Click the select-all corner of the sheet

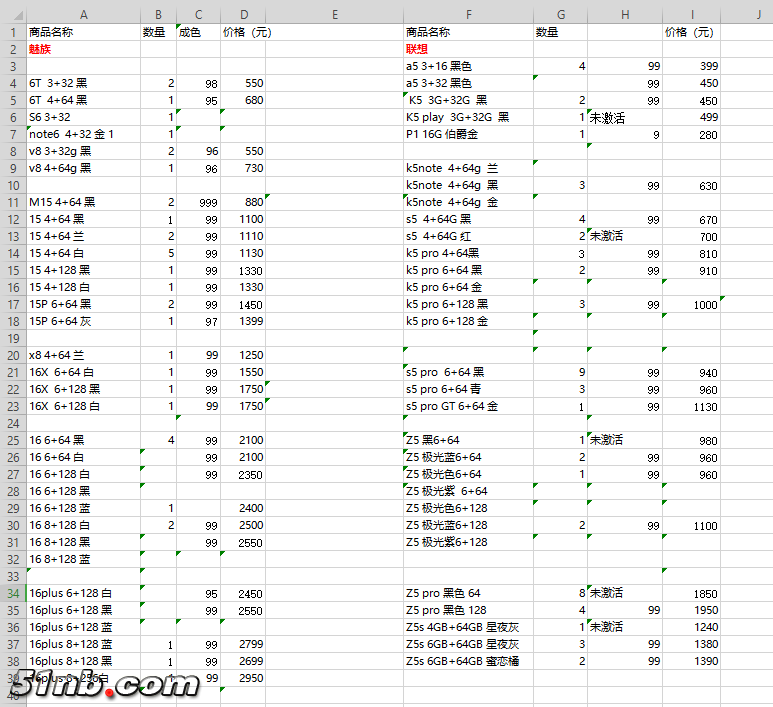point(13,14)
